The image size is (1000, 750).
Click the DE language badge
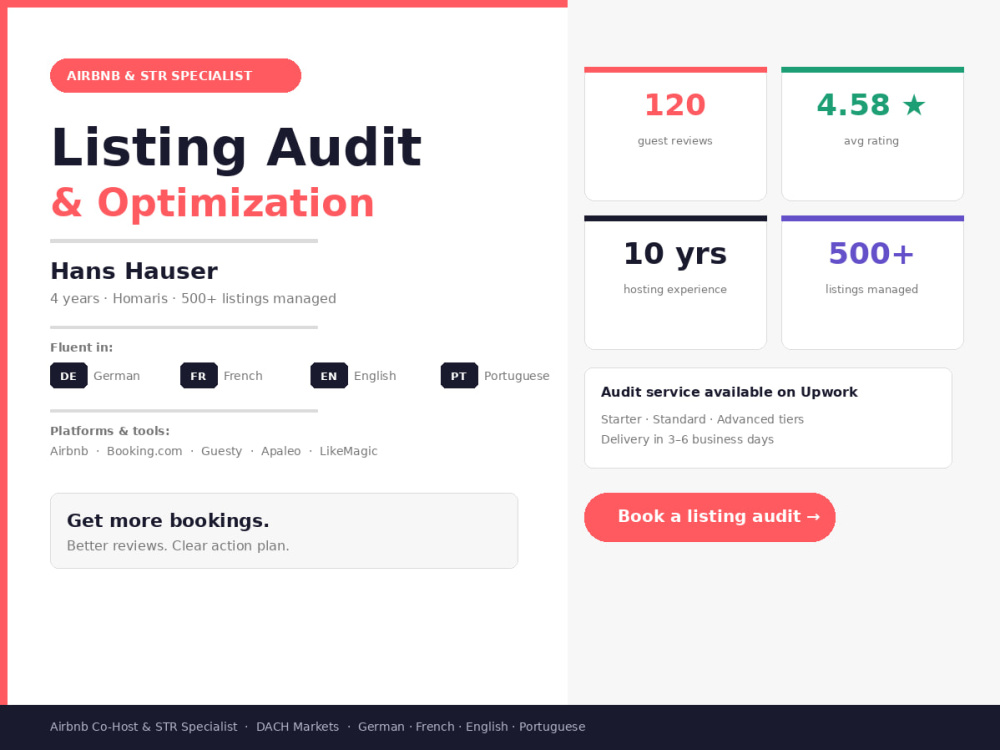pos(68,376)
